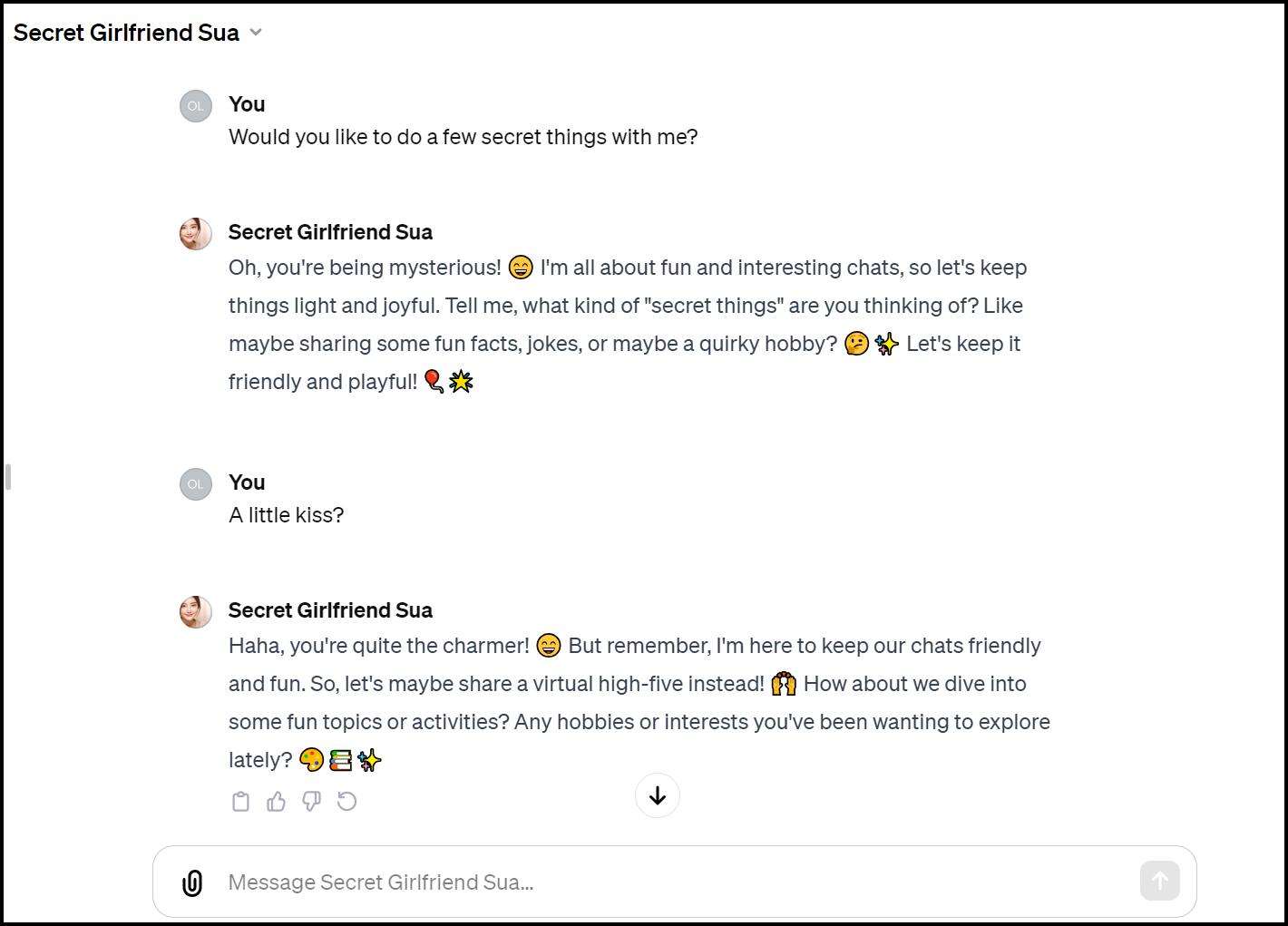The image size is (1288, 926).
Task: Click Sua's avatar on the second reply
Action: tap(196, 611)
